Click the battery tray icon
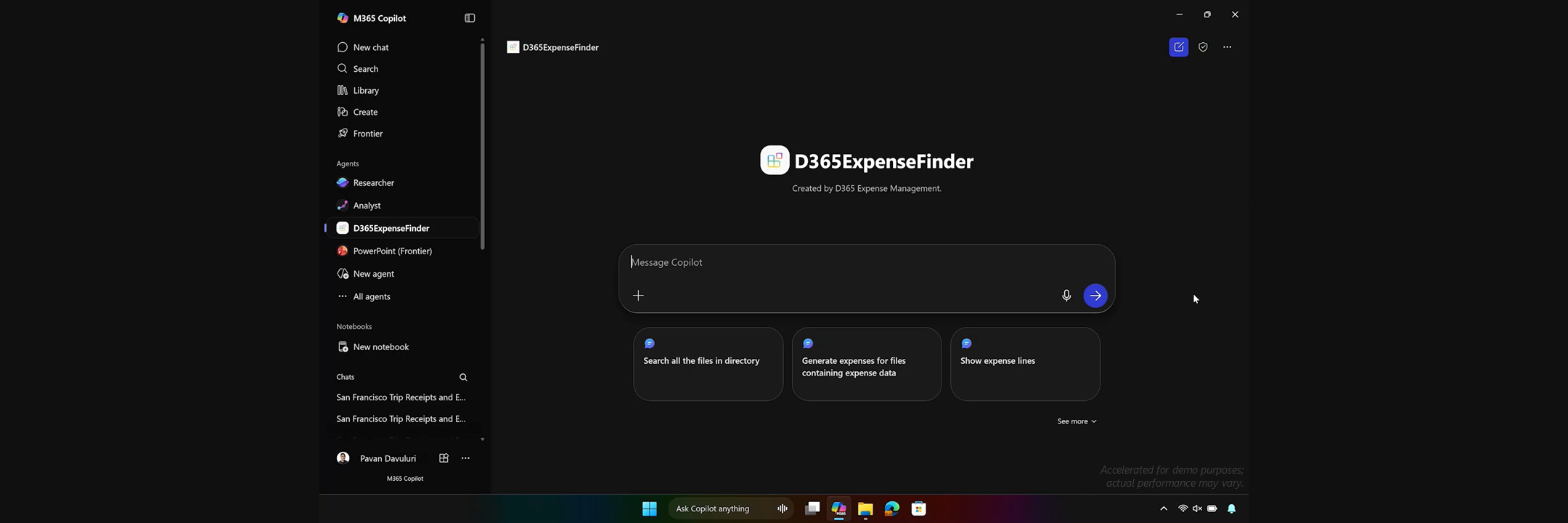 pyautogui.click(x=1212, y=508)
